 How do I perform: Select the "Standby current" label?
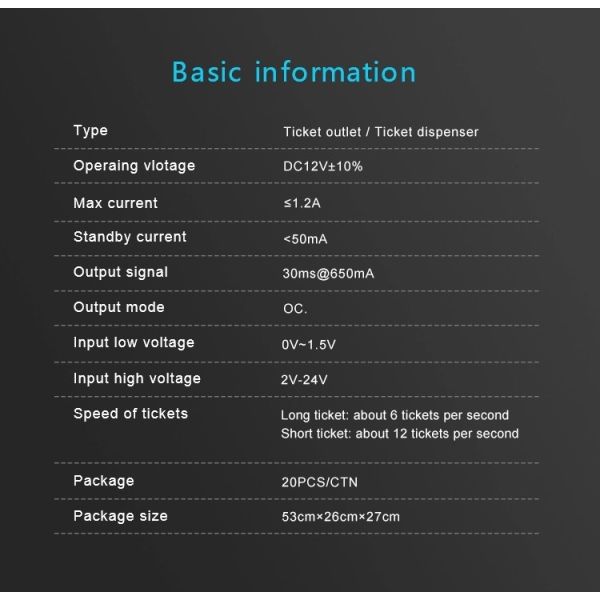[129, 237]
